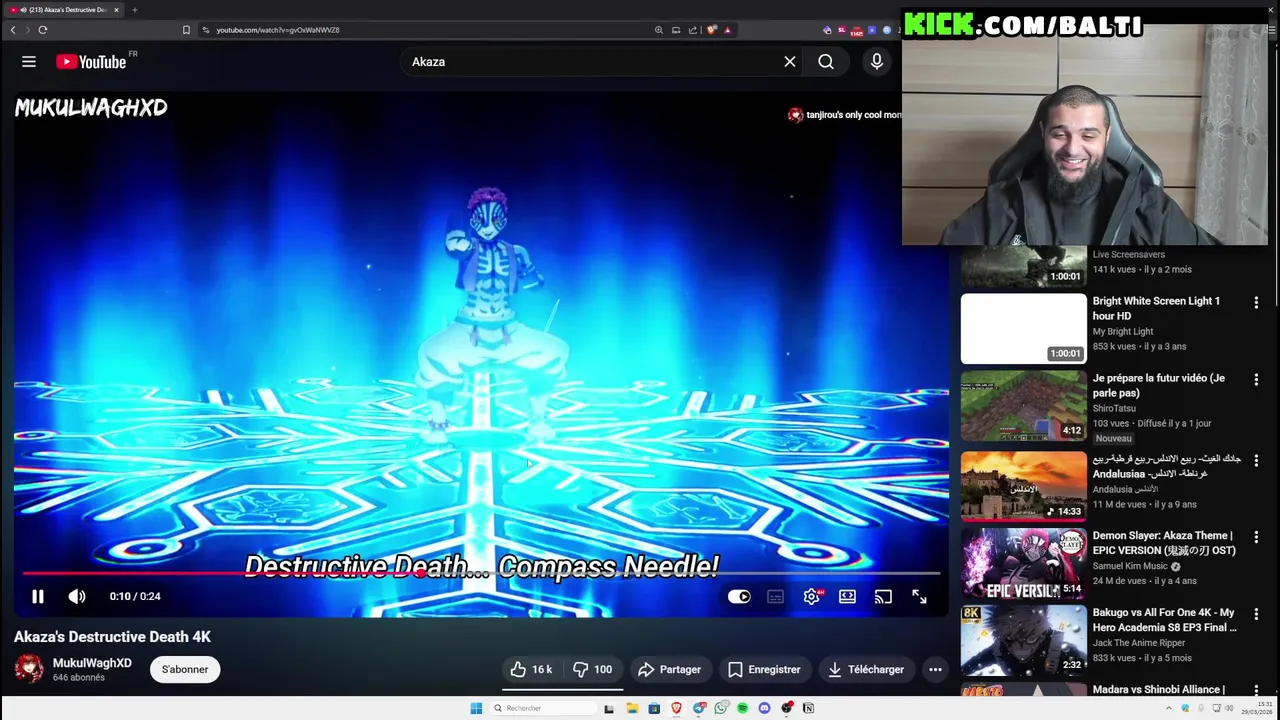1280x720 pixels.
Task: Pause the video
Action: [x=38, y=596]
